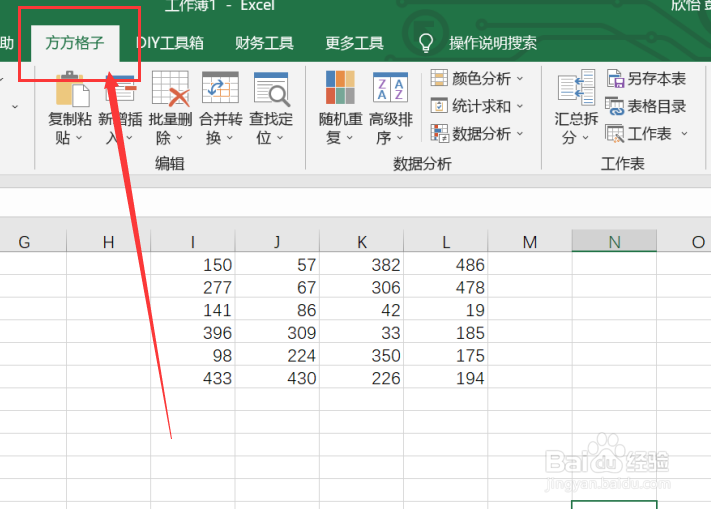This screenshot has height=509, width=711.
Task: Open the 颜色分析 dropdown chevron
Action: (520, 78)
